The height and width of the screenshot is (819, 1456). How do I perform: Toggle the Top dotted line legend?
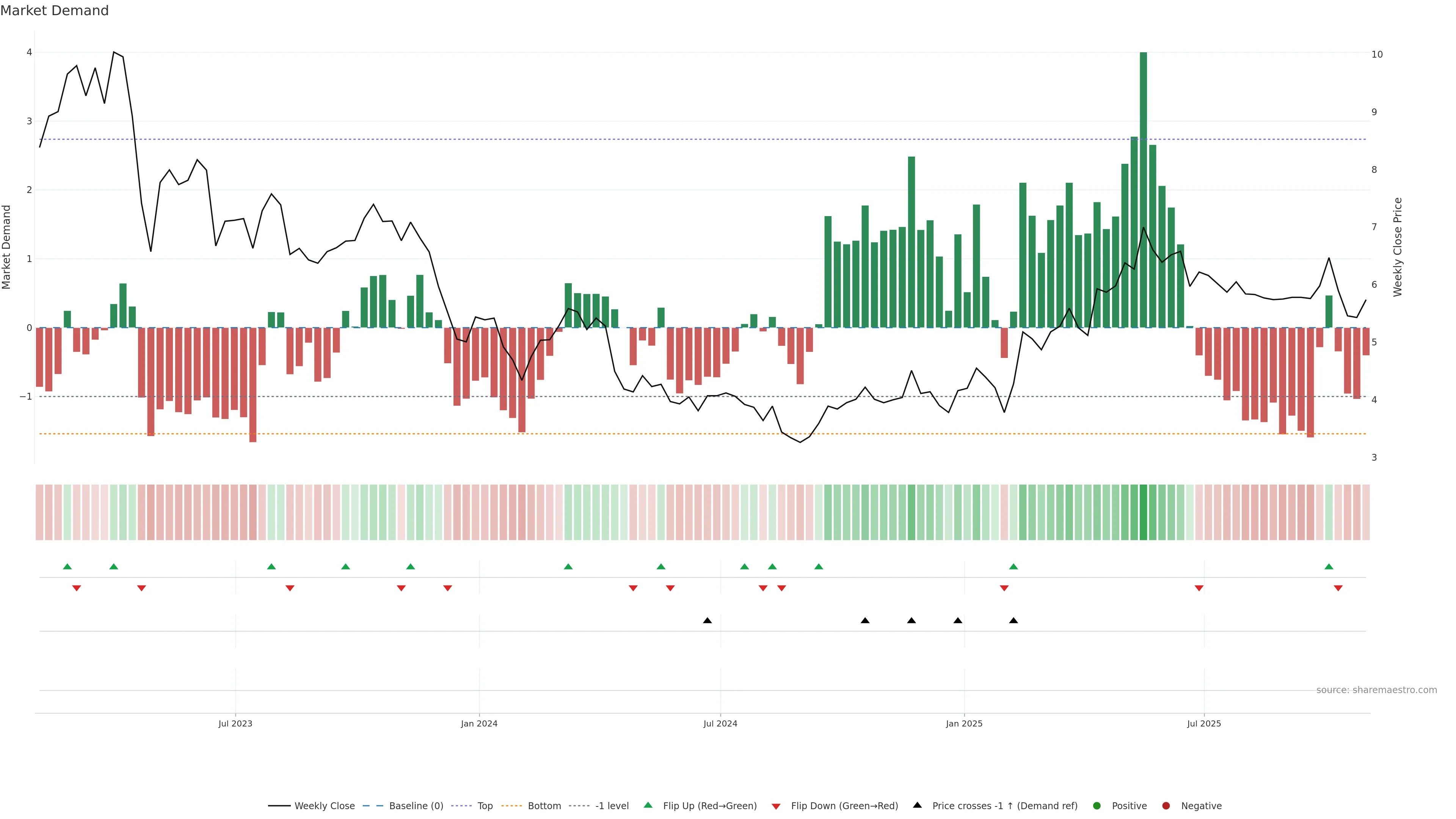click(x=485, y=806)
